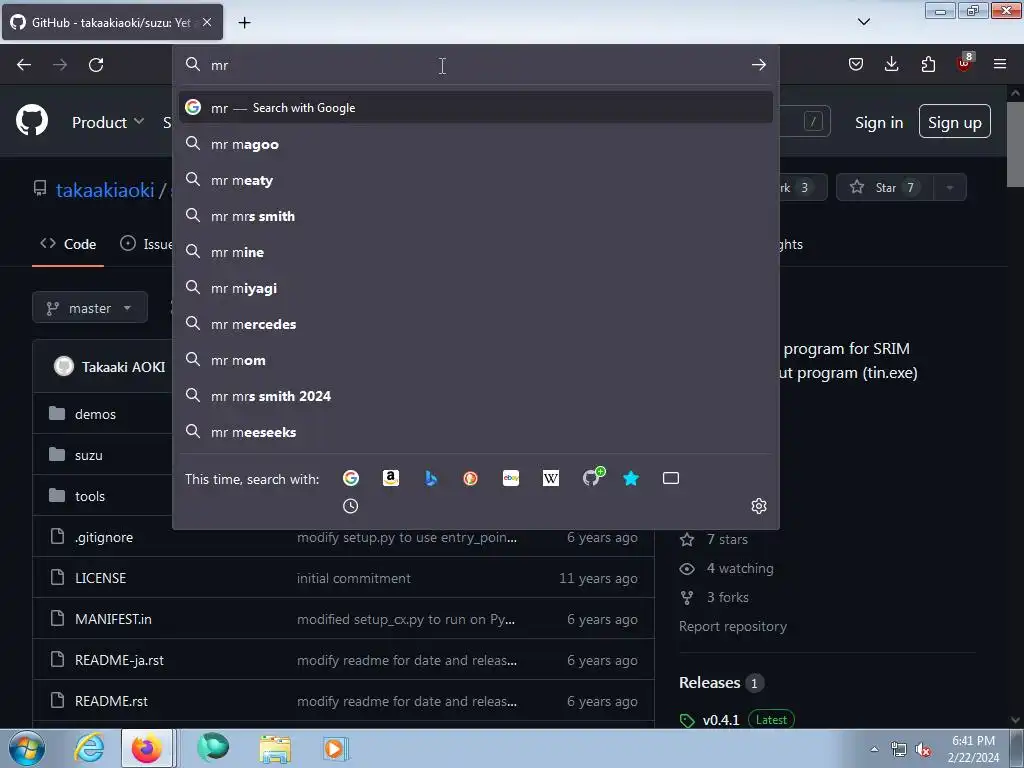Viewport: 1024px width, 768px height.
Task: Expand the Product menu
Action: point(108,122)
